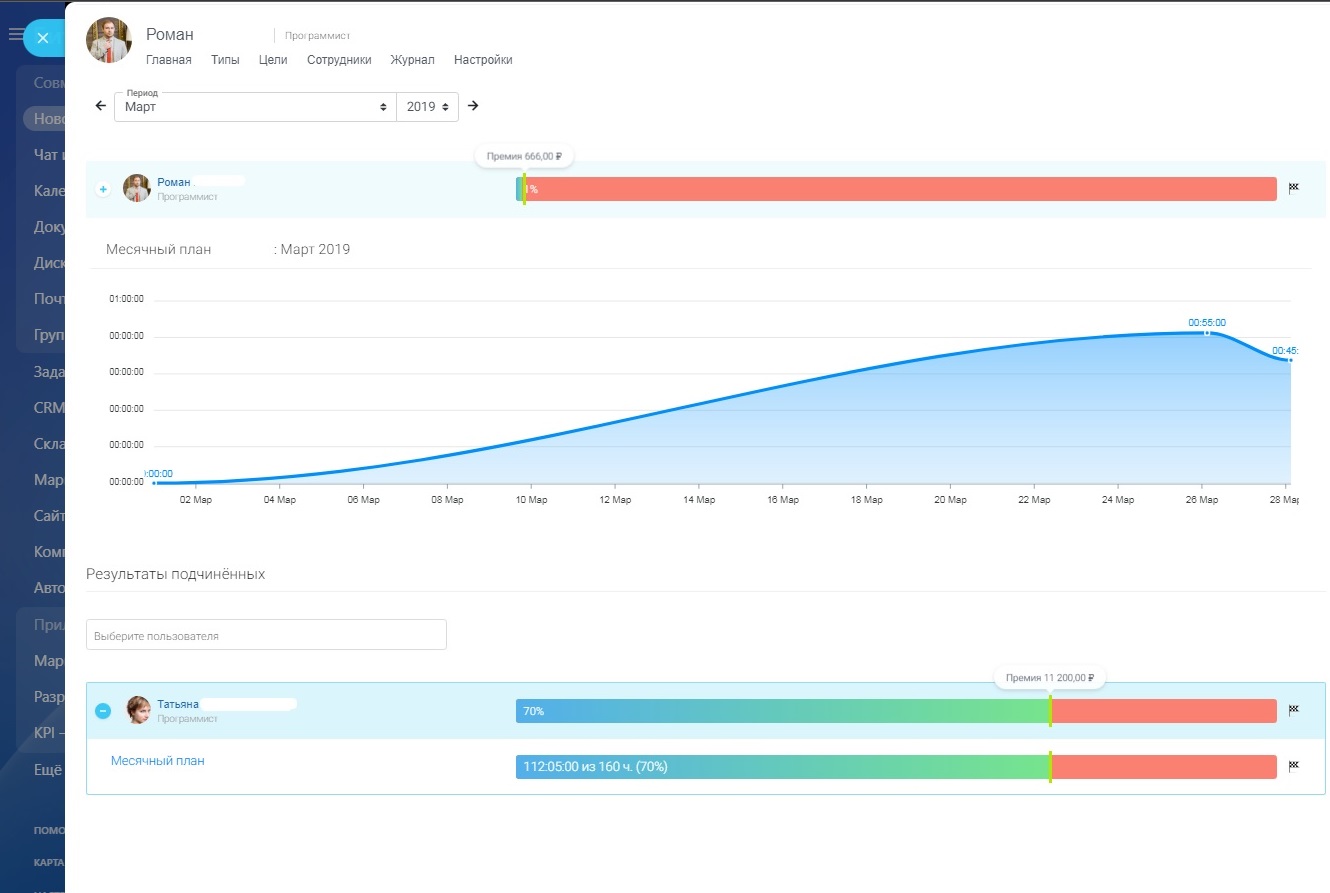The width and height of the screenshot is (1330, 893).
Task: Switch to the Сотрудники tab
Action: pyautogui.click(x=339, y=60)
